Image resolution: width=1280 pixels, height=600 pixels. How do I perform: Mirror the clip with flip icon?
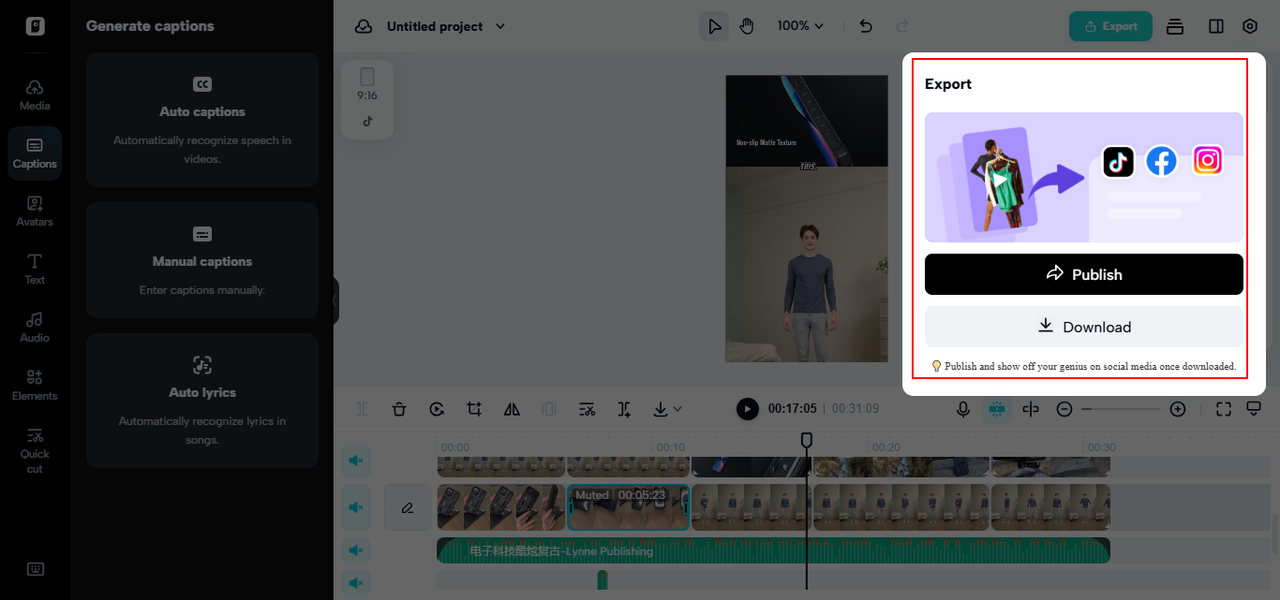point(512,409)
